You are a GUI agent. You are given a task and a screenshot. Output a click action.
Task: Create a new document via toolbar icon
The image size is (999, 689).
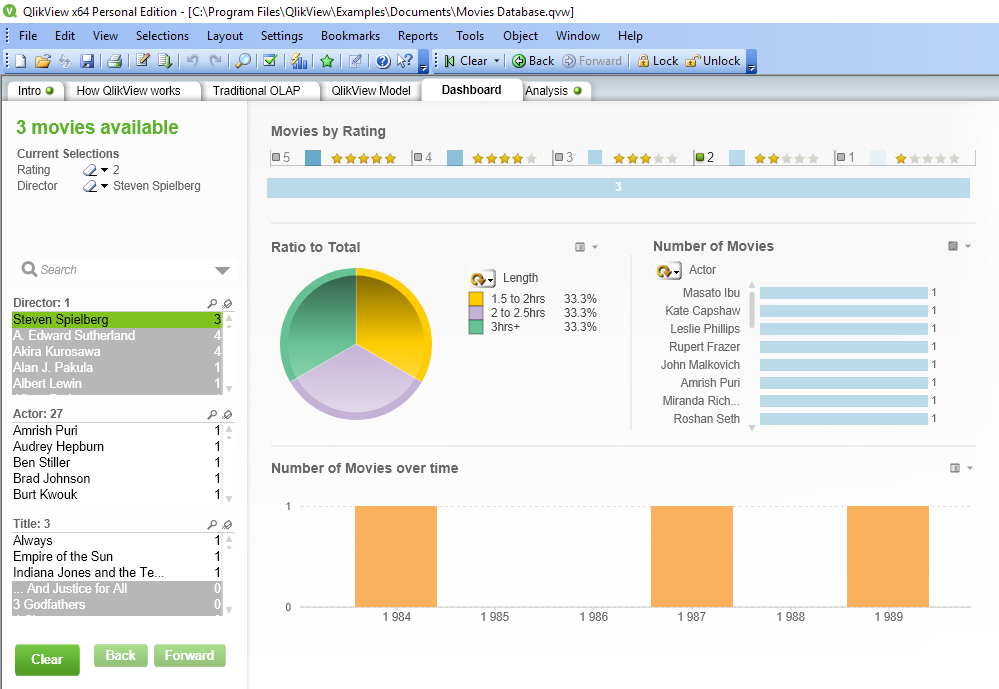20,61
